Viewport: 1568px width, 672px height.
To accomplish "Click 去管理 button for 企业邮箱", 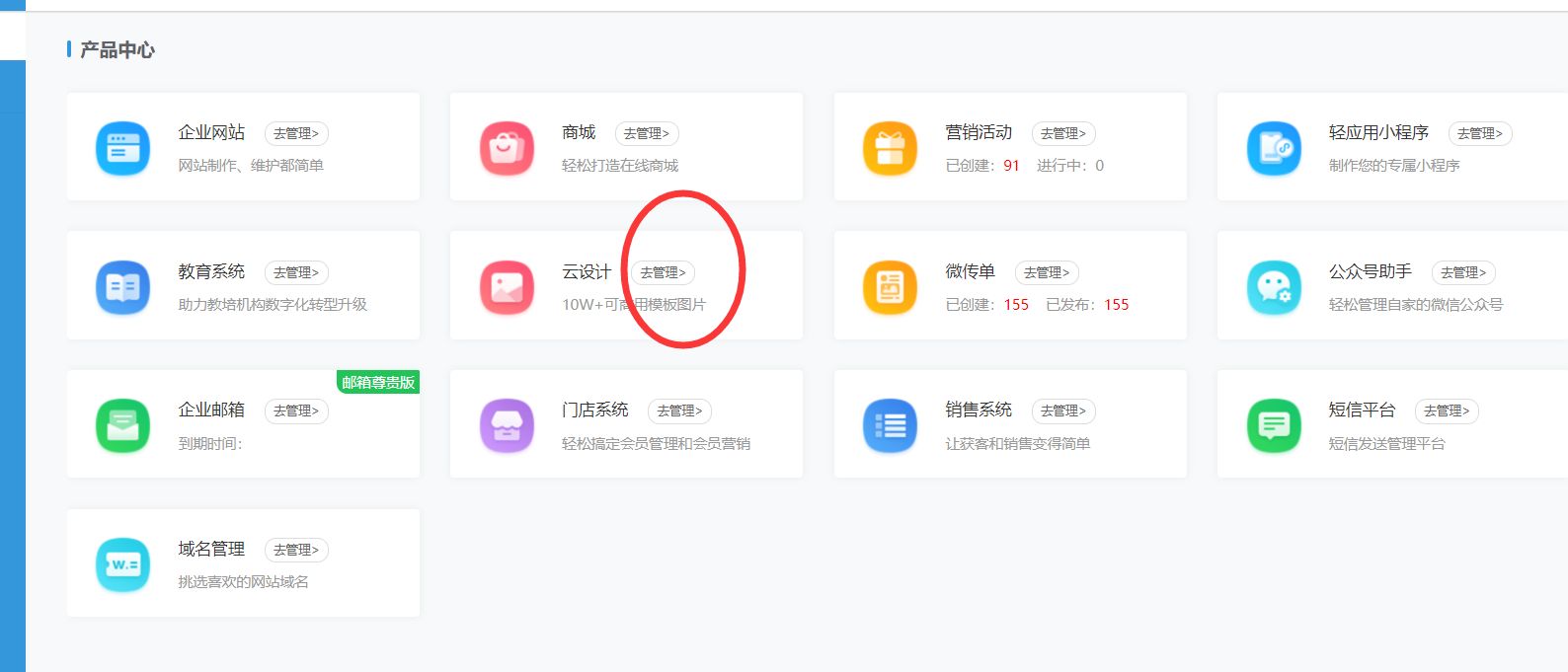I will (x=296, y=411).
